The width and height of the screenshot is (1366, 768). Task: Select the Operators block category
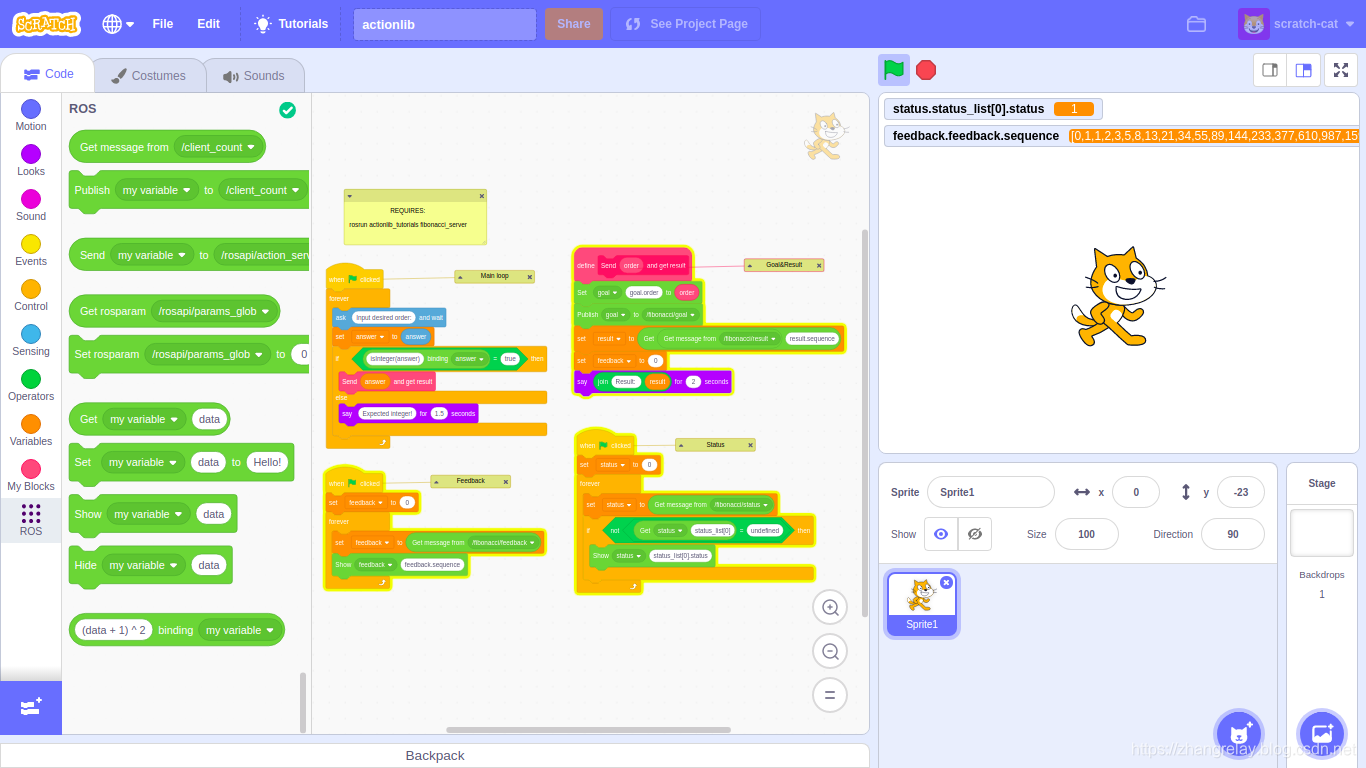click(31, 386)
